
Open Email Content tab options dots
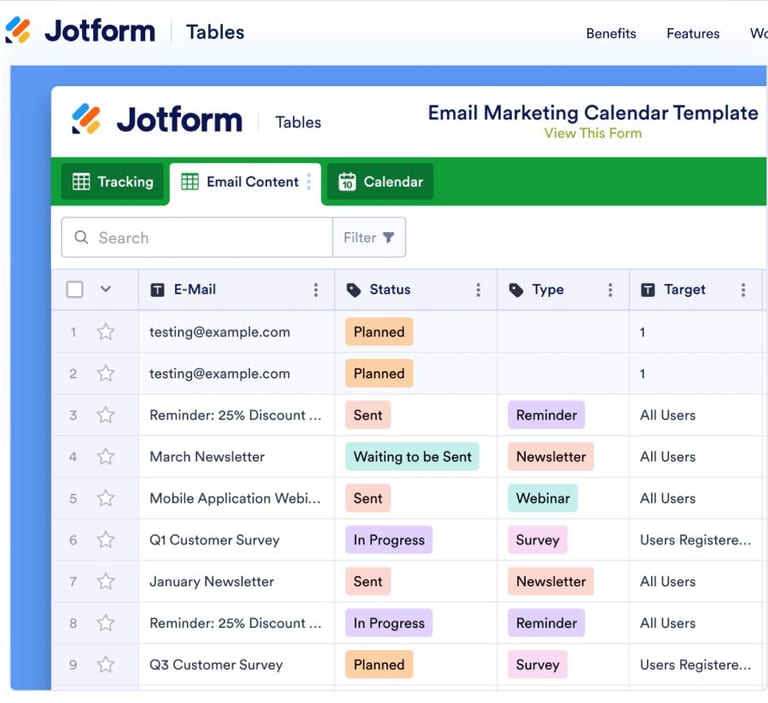tap(309, 182)
